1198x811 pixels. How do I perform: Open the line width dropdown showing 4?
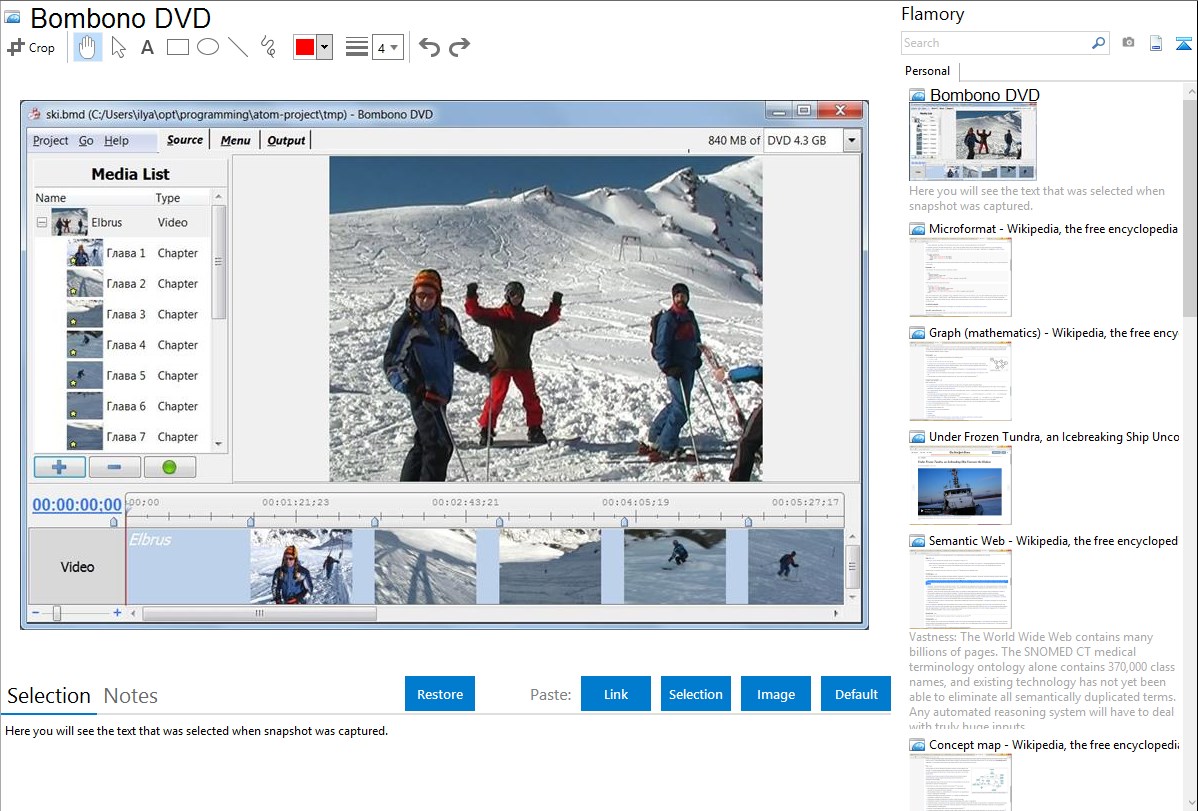pos(388,47)
